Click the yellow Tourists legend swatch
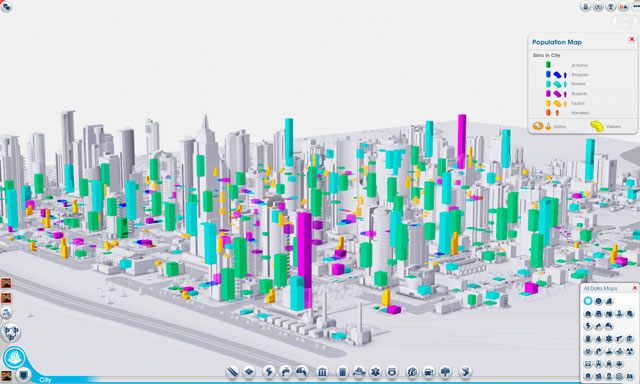640x384 pixels. (x=548, y=103)
